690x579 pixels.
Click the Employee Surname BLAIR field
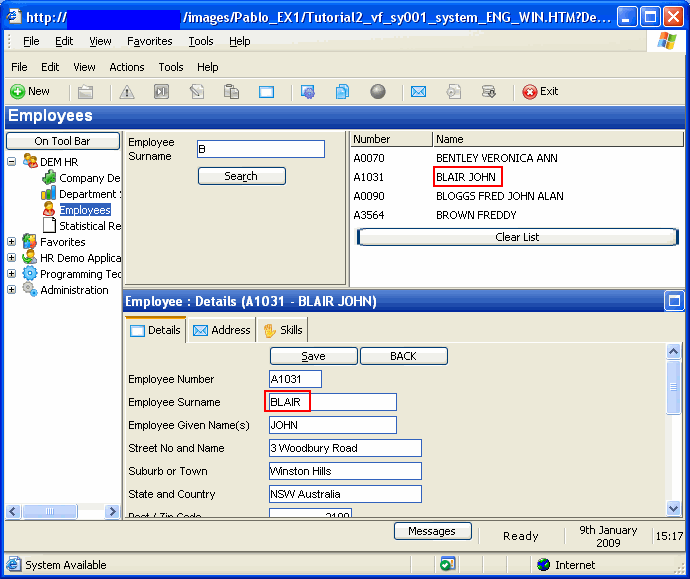coord(333,402)
